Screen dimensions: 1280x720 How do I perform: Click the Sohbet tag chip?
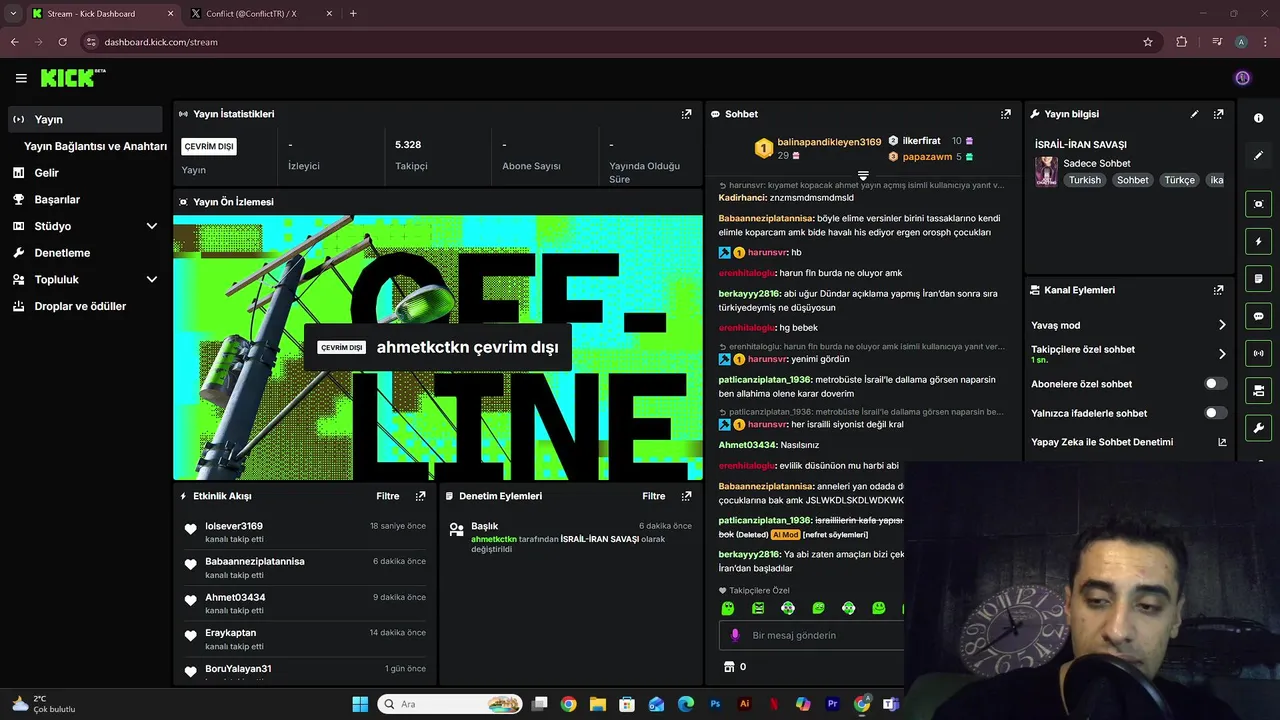coord(1133,180)
